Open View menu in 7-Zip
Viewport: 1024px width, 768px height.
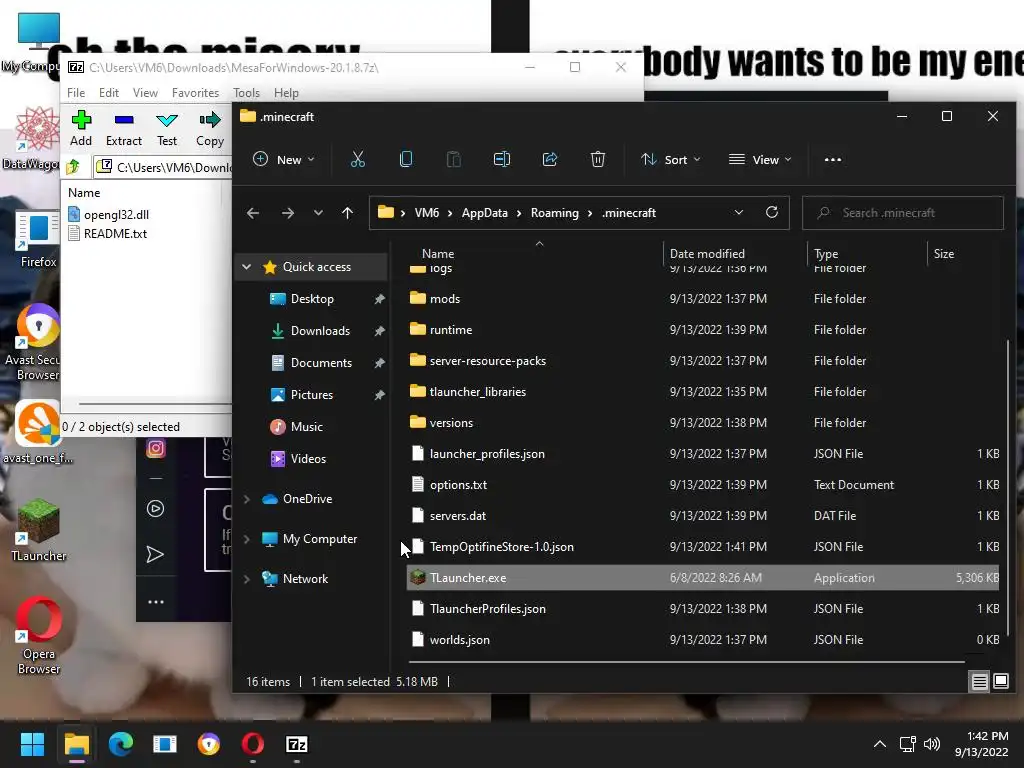pyautogui.click(x=145, y=93)
